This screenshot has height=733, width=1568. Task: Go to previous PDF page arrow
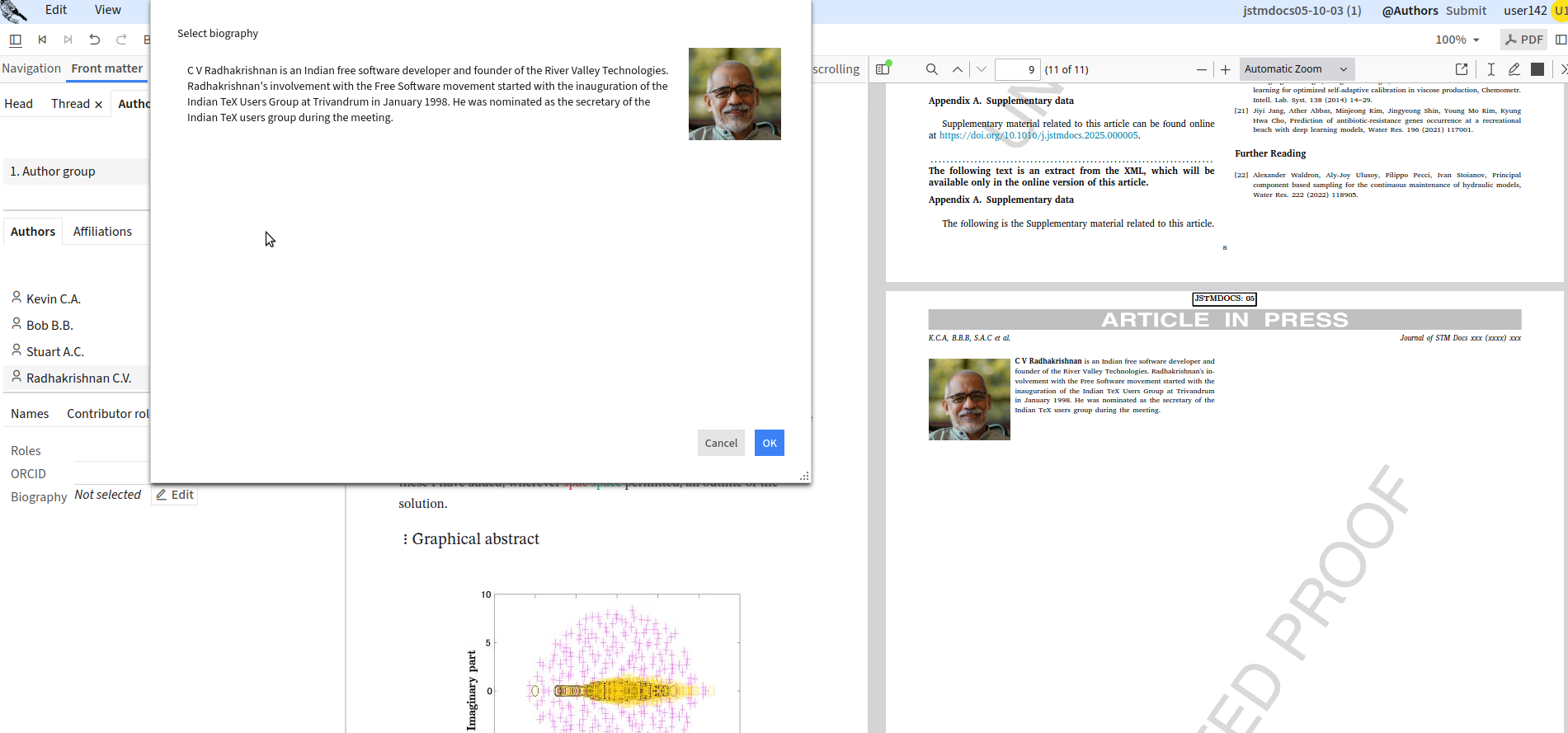pyautogui.click(x=957, y=69)
